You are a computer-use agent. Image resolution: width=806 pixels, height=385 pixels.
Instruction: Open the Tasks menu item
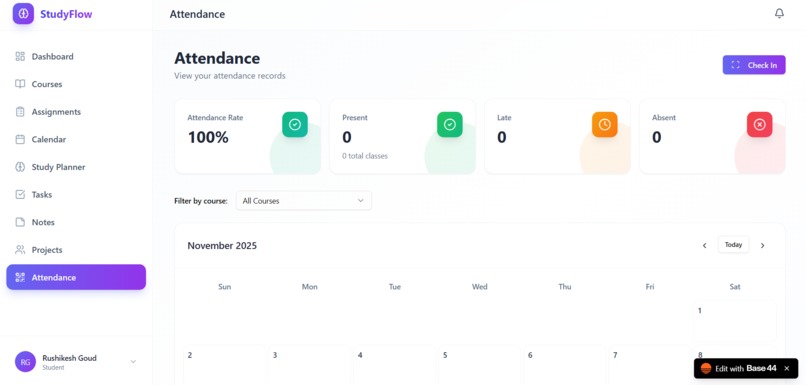(76, 194)
